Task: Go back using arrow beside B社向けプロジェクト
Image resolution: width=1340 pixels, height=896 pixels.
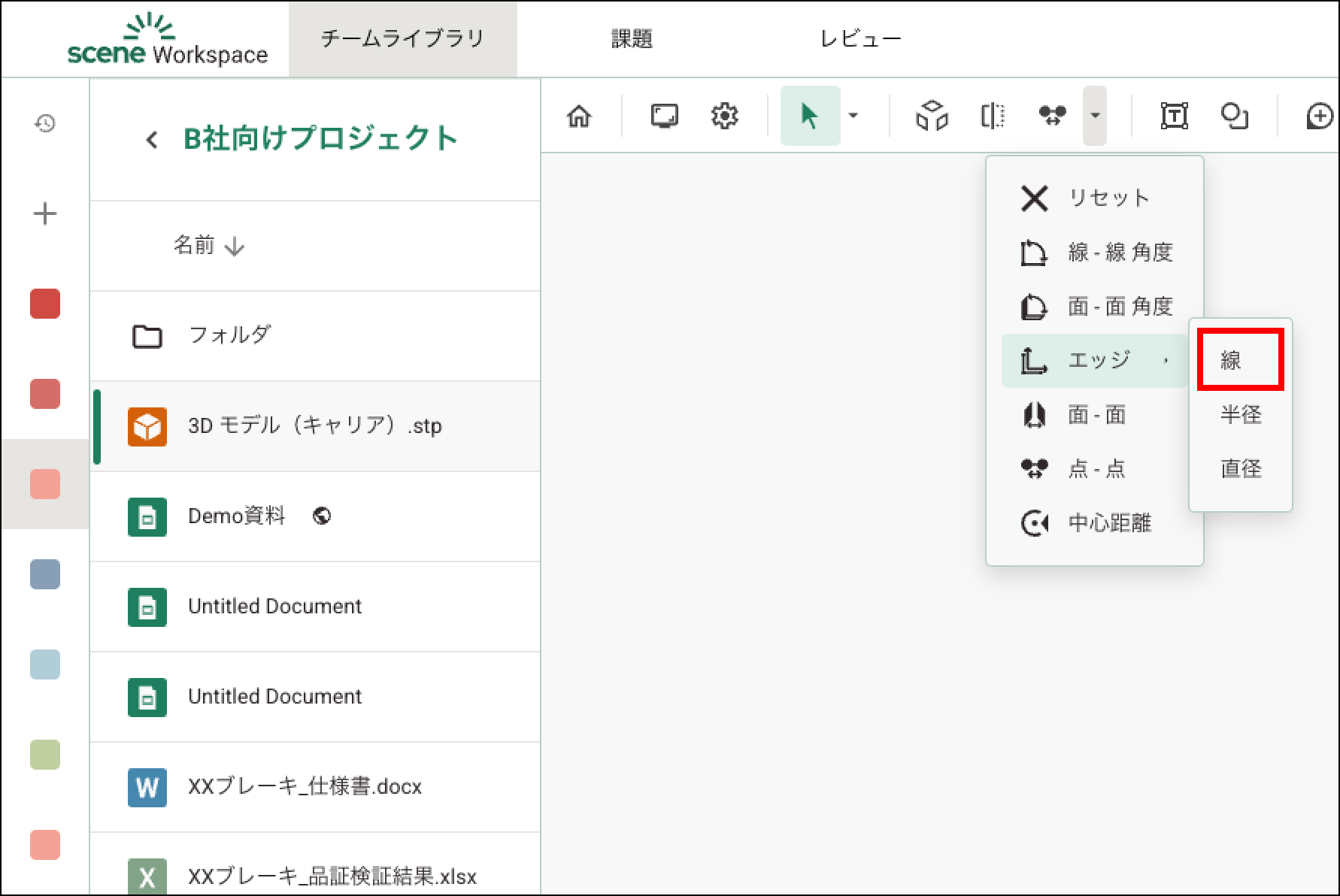Action: pyautogui.click(x=152, y=140)
